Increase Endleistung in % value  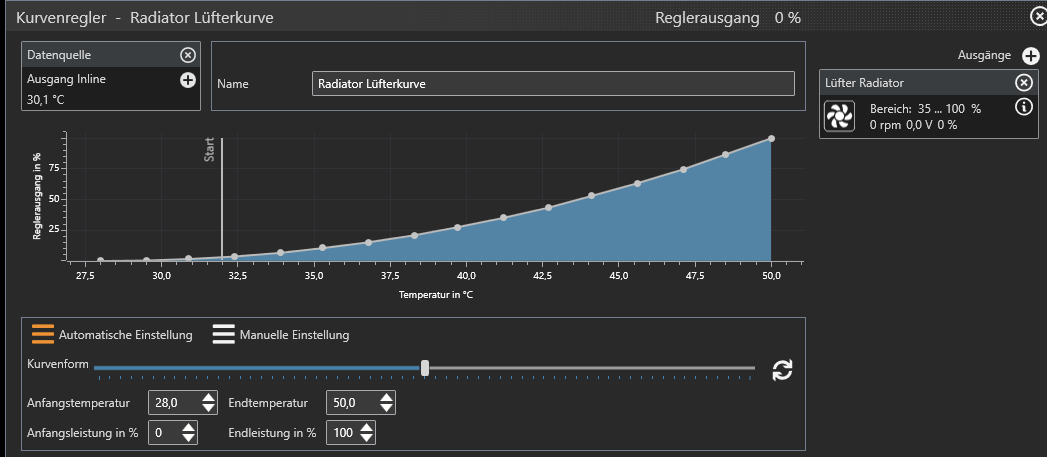[x=367, y=428]
